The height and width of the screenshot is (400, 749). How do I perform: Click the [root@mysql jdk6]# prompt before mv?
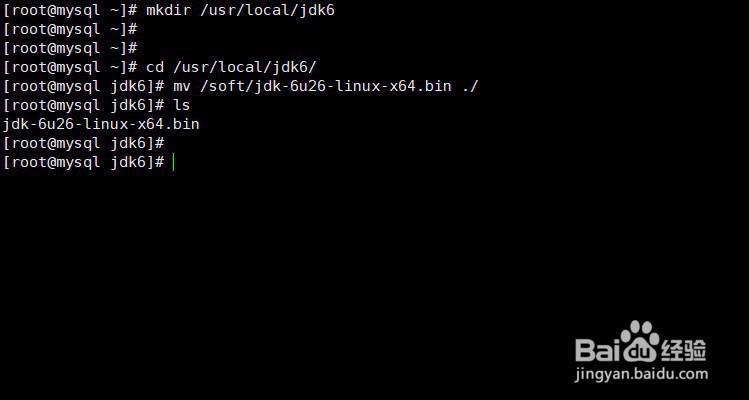point(83,86)
